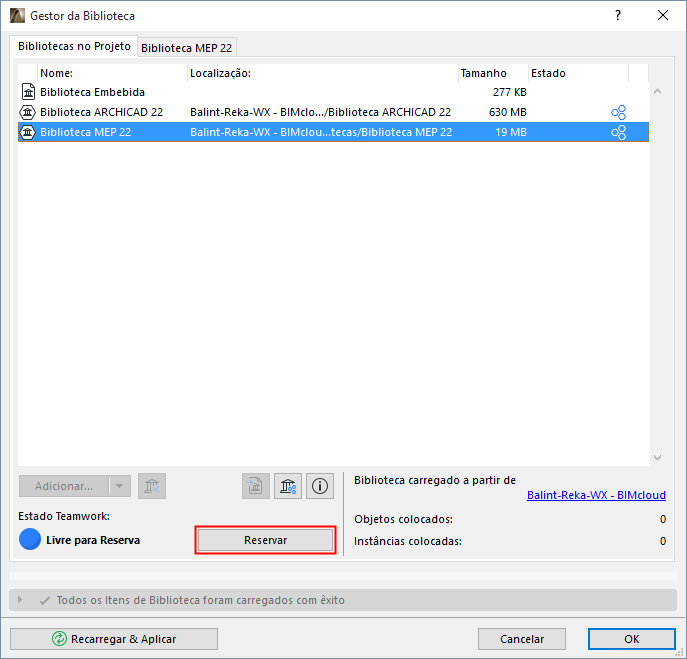Select the Biblioteca Embebida row

click(333, 92)
